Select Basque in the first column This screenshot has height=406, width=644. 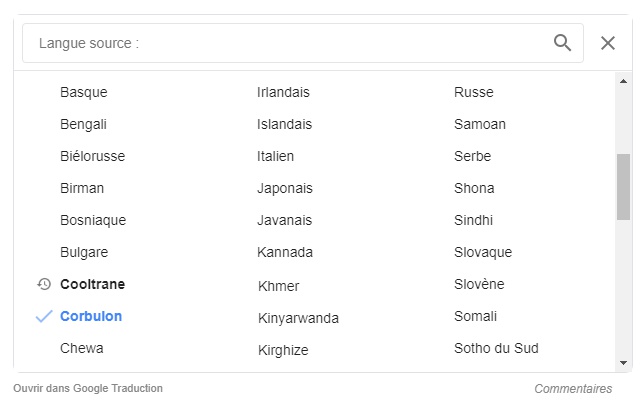point(84,92)
